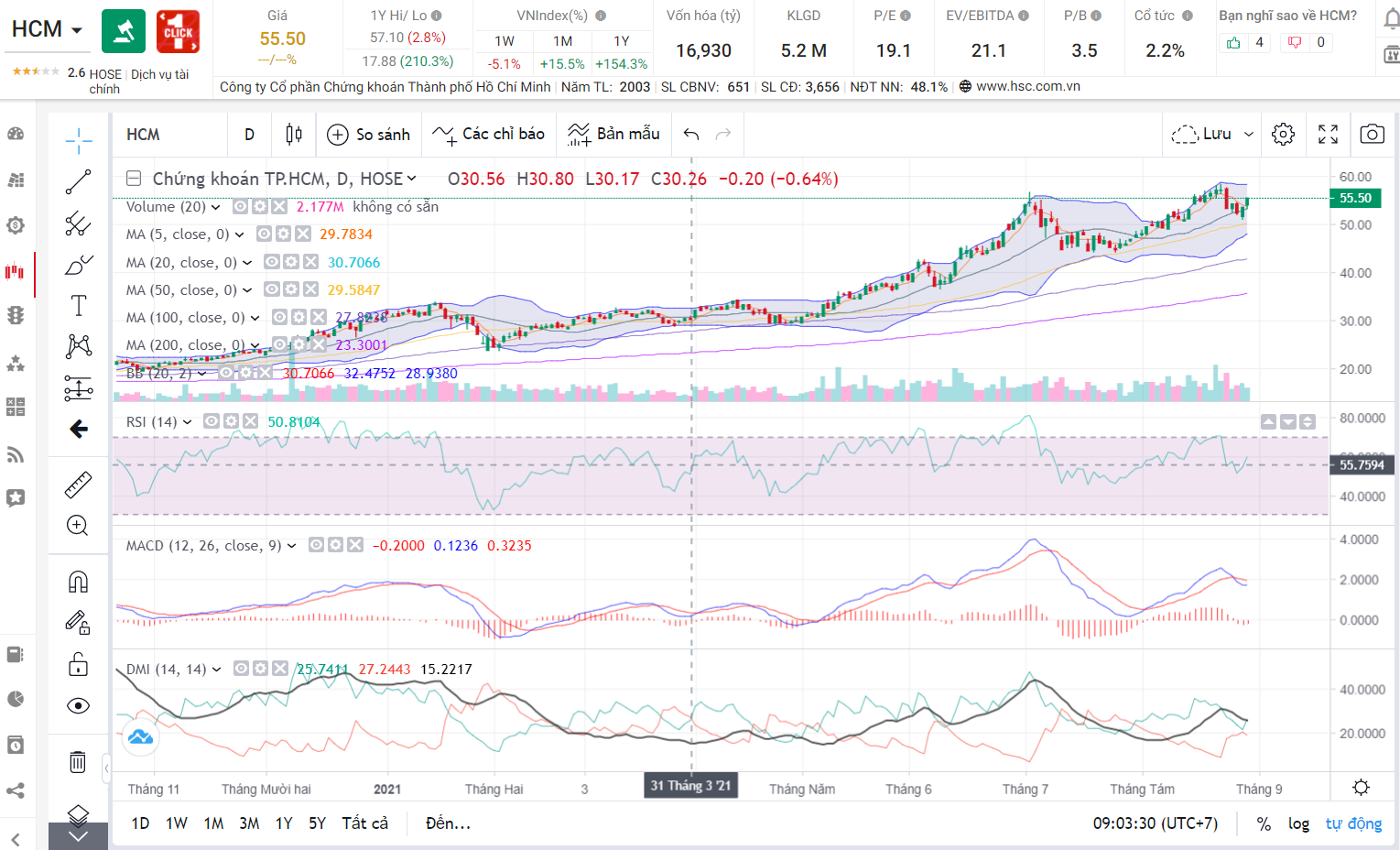Select the ruler measure tool
Viewport: 1400px width, 850px height.
click(79, 485)
